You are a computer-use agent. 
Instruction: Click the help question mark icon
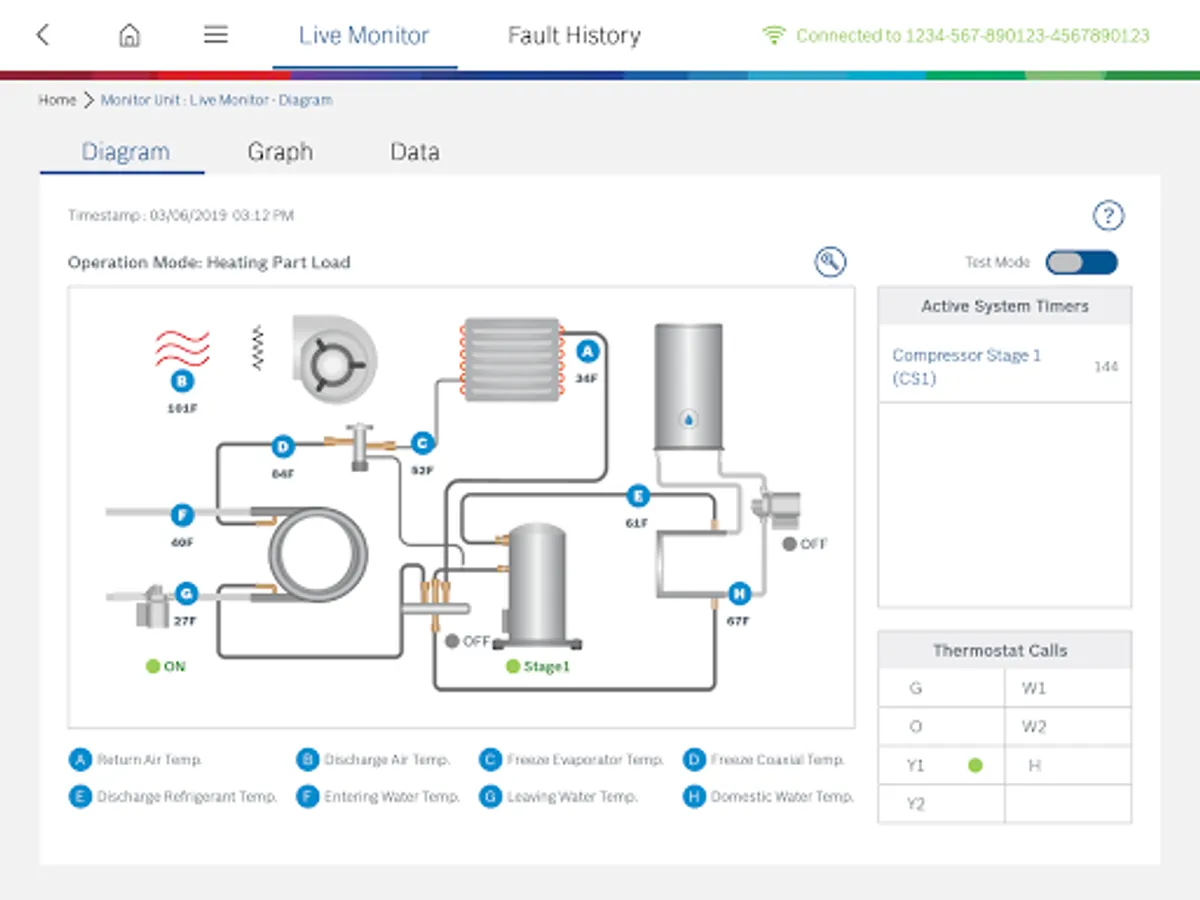coord(1108,215)
